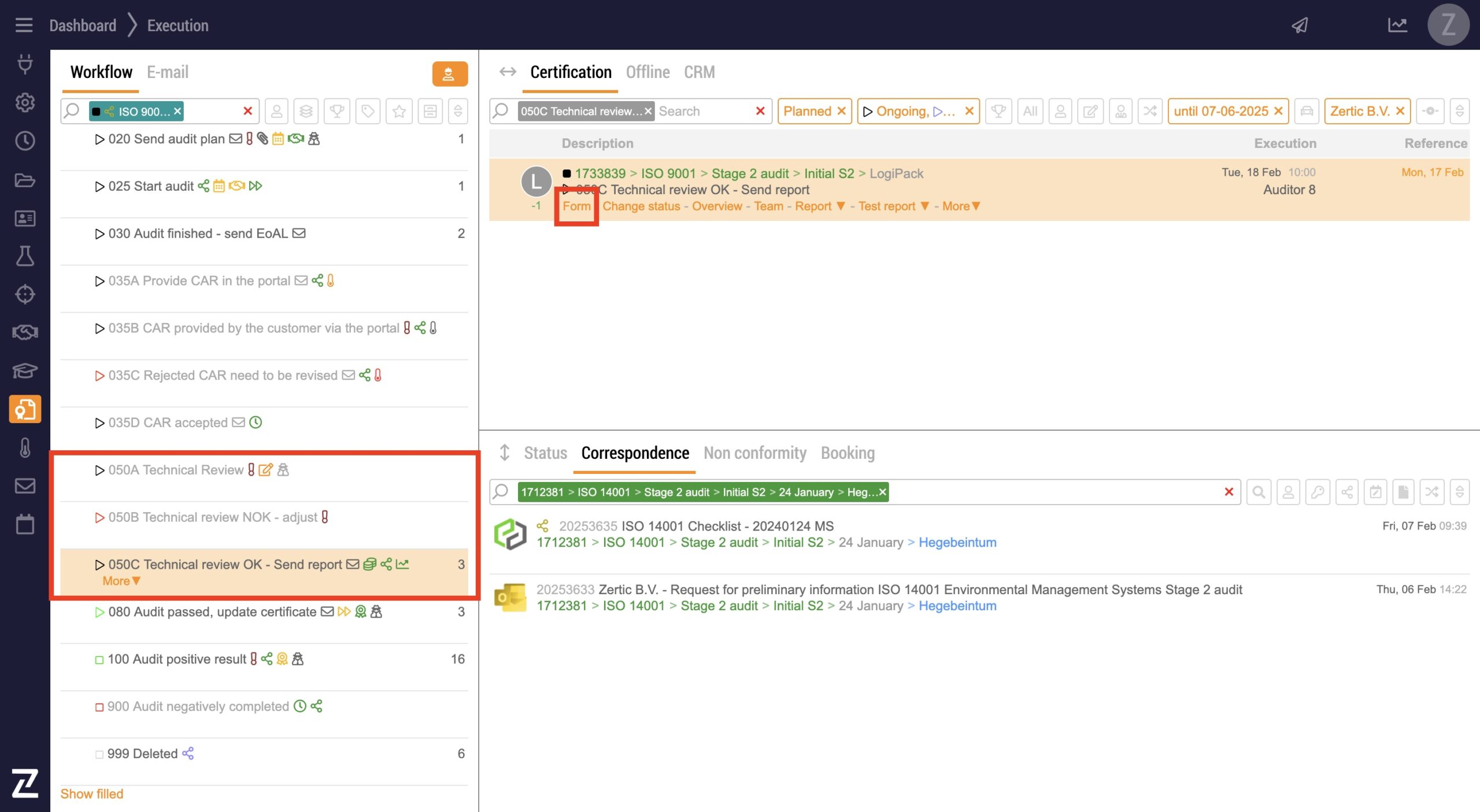This screenshot has width=1480, height=812.
Task: Switch to the Non conformity tab
Action: pos(754,453)
